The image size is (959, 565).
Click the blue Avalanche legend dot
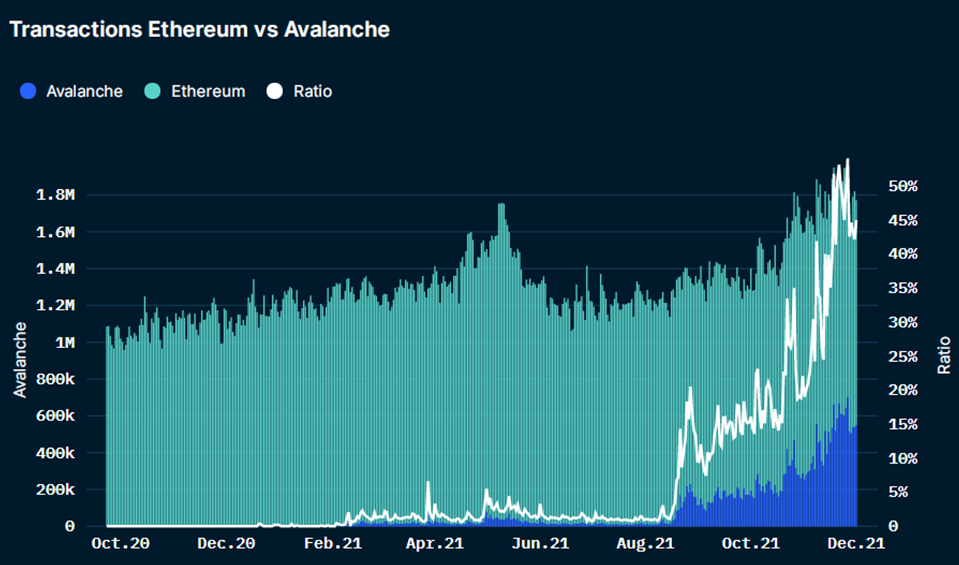click(x=28, y=91)
